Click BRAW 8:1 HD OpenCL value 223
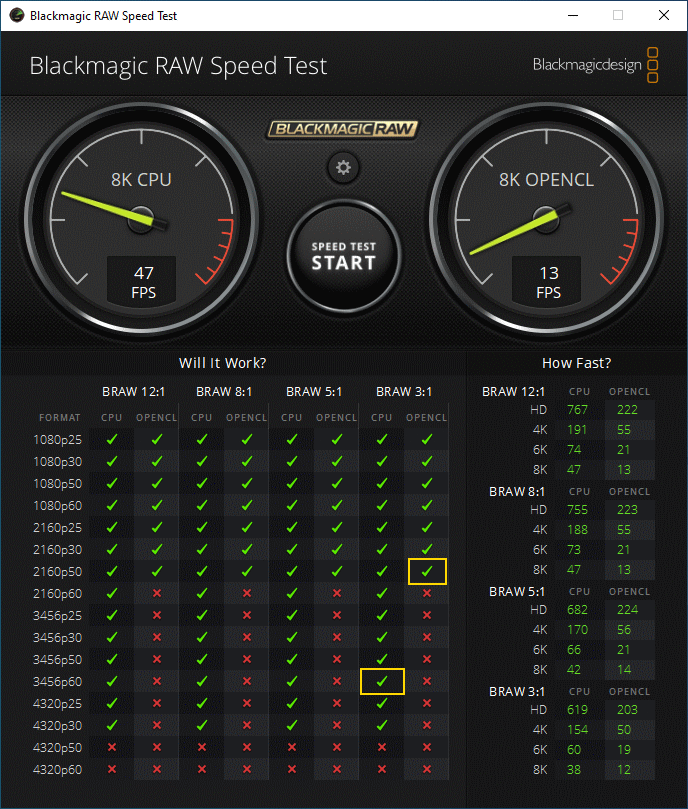Screen dimensions: 688x809 click(x=627, y=510)
